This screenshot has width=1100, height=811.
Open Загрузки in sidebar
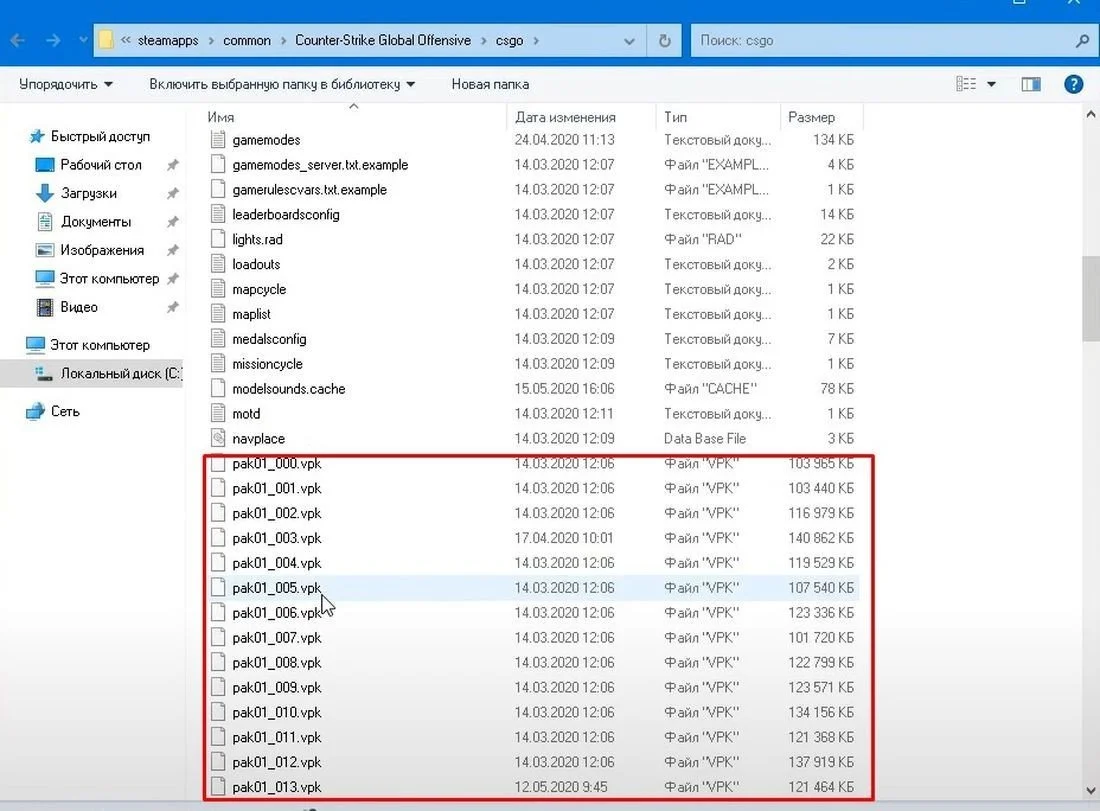(x=88, y=194)
